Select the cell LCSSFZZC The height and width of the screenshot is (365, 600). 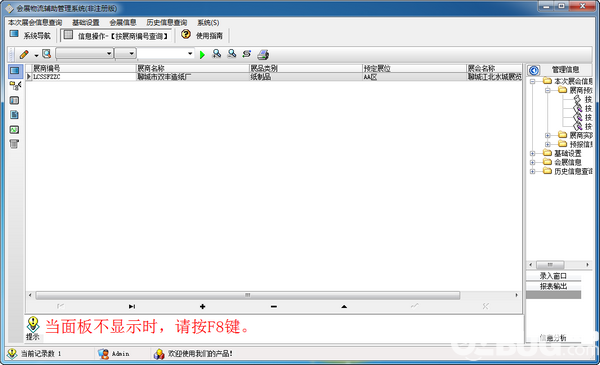tap(84, 77)
